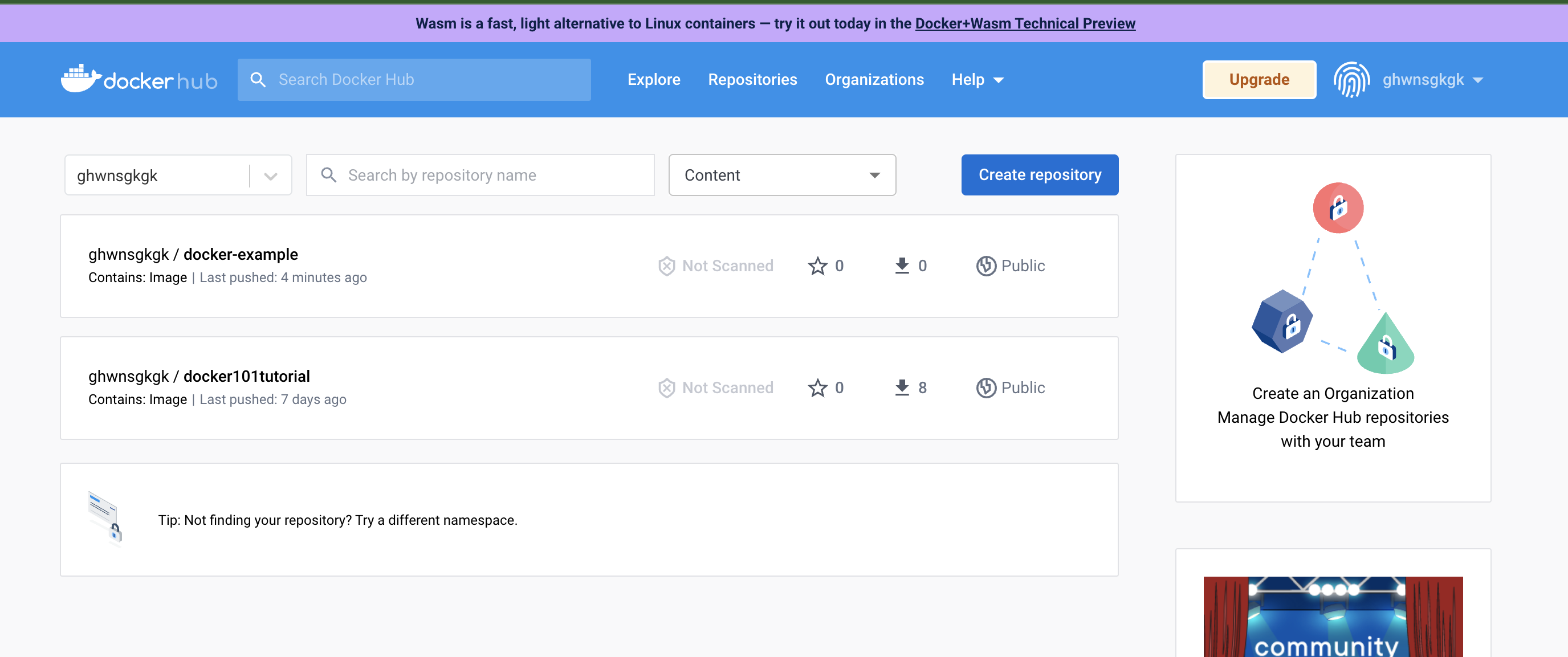Click Not Scanned shield icon for docker-example
1568x657 pixels.
pos(666,266)
